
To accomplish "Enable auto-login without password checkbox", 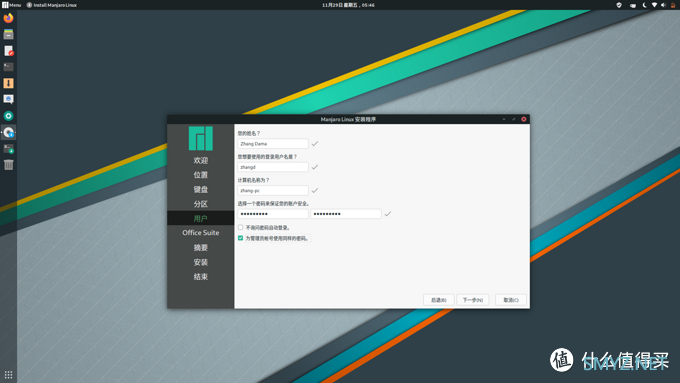I will (241, 227).
